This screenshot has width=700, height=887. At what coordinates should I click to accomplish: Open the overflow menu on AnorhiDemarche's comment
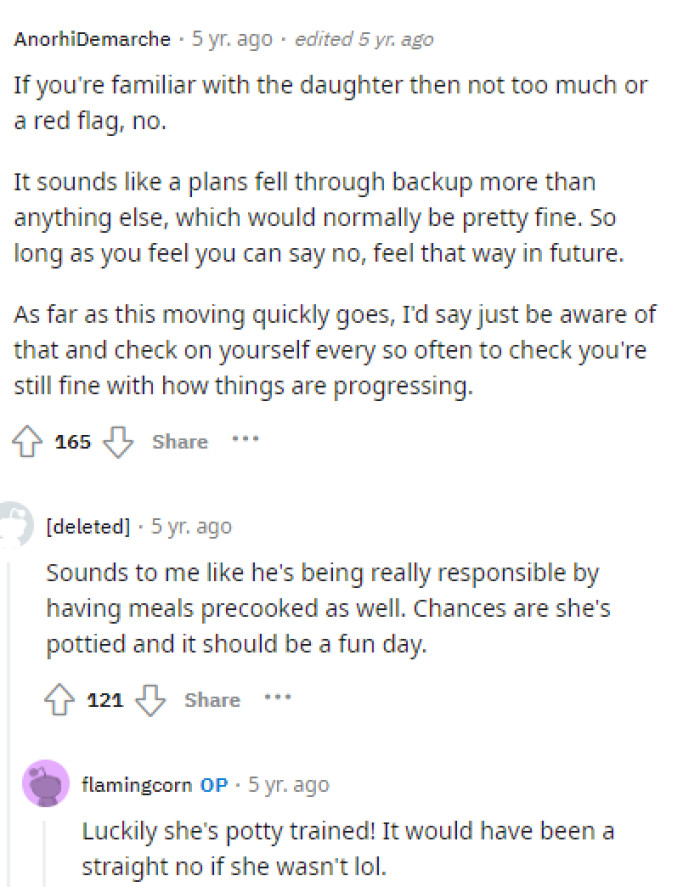tap(245, 441)
